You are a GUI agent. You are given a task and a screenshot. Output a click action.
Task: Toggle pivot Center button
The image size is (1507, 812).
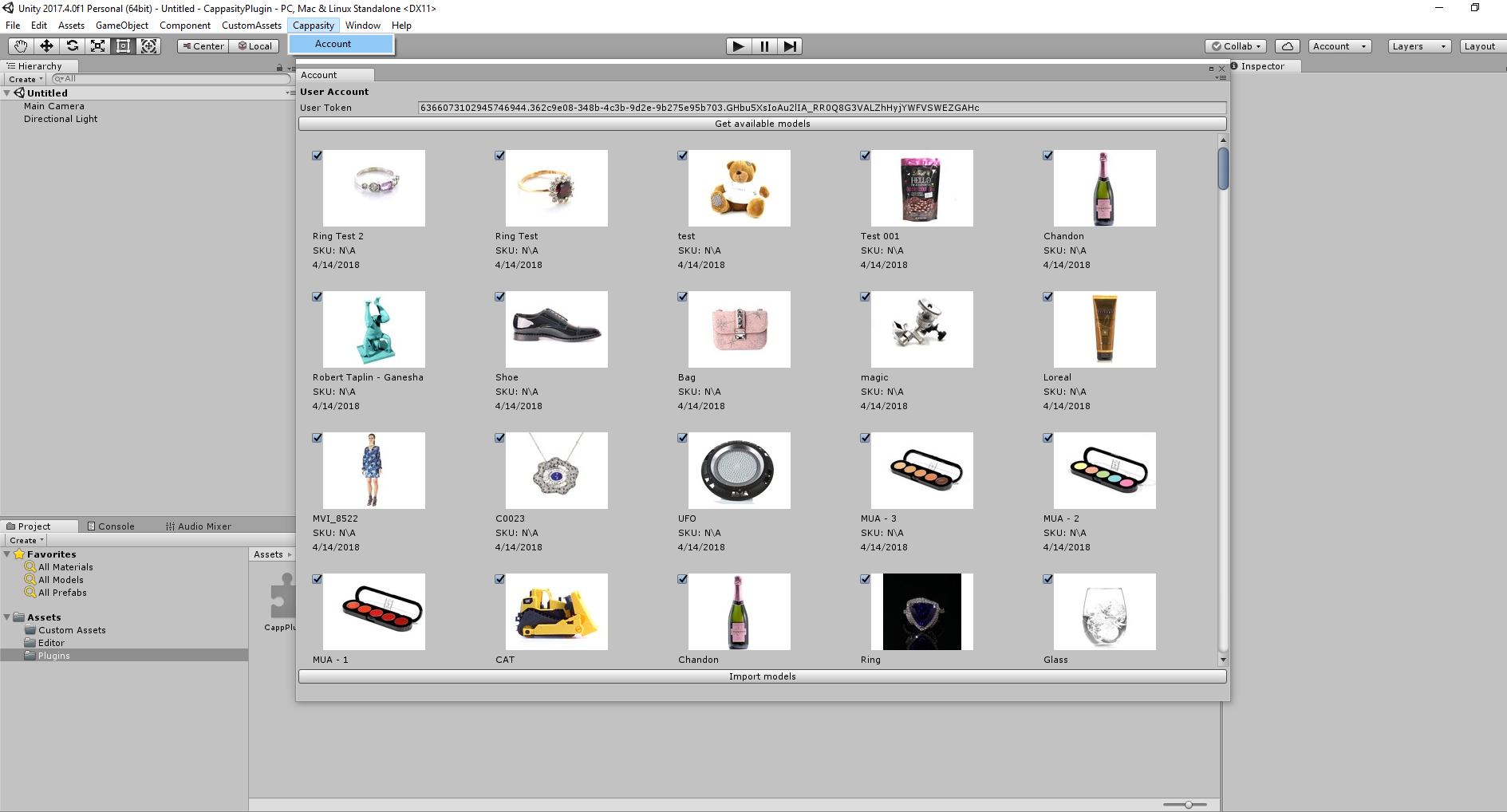(203, 46)
